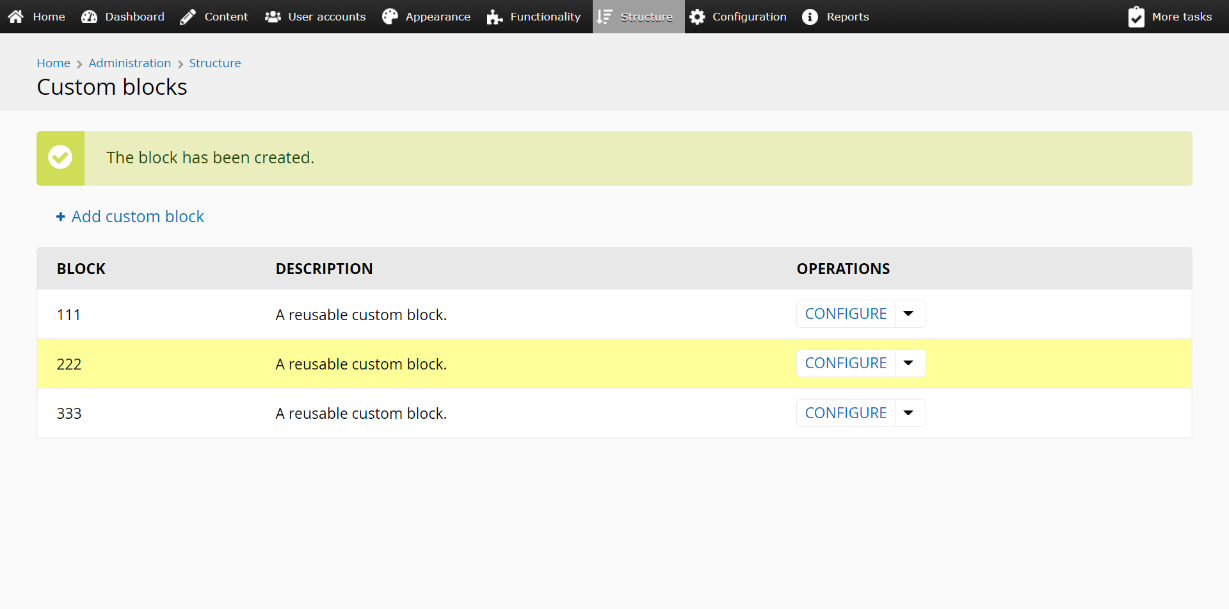Screen dimensions: 1229x609
Task: Follow the Add custom block link
Action: [x=138, y=216]
